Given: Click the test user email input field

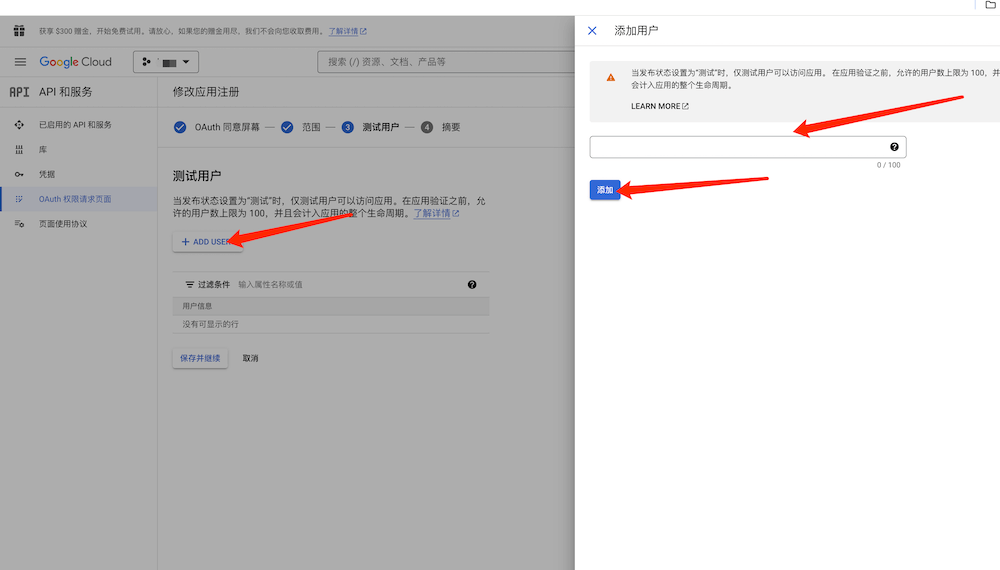Looking at the screenshot, I should (x=738, y=147).
